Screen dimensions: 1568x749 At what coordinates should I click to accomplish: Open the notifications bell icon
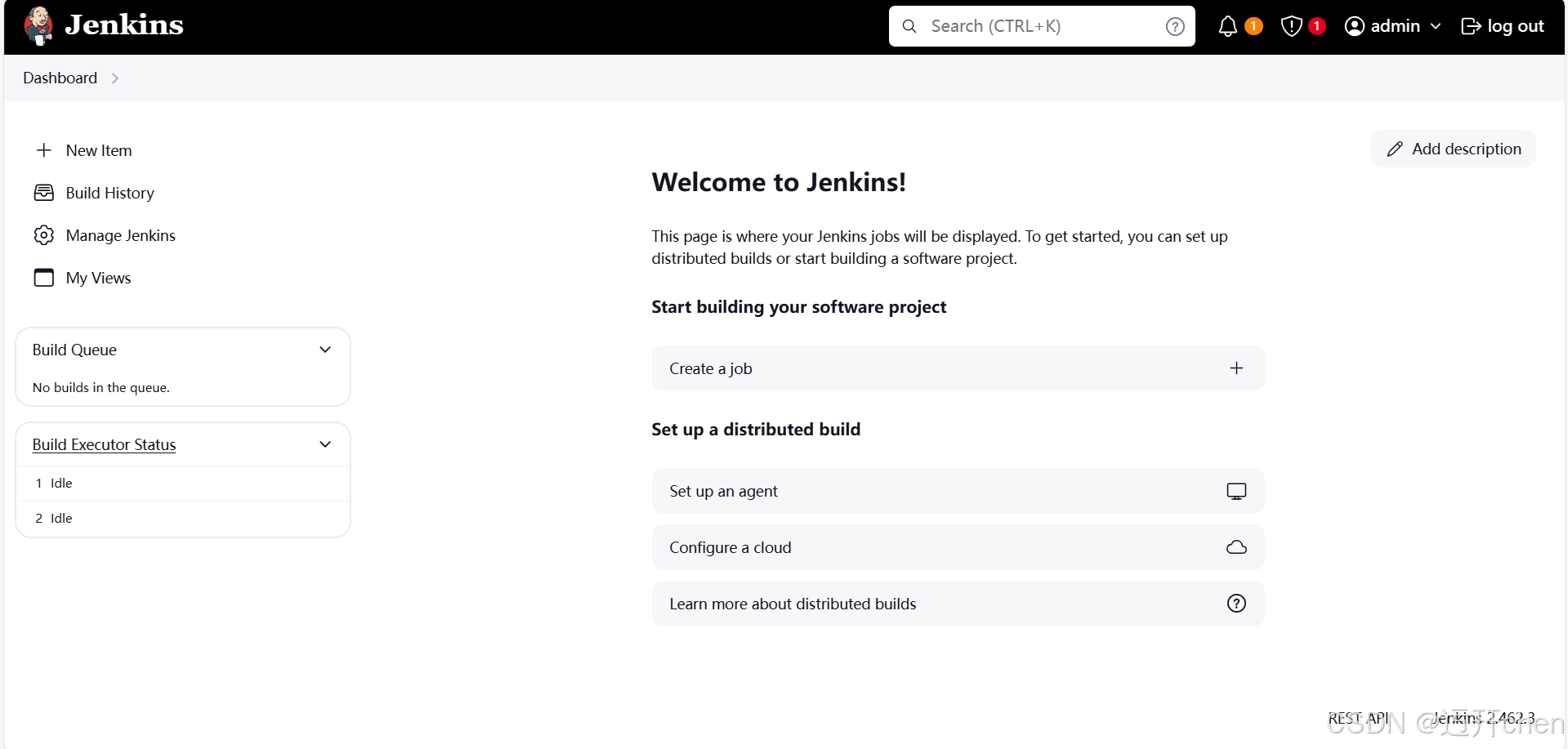1228,25
